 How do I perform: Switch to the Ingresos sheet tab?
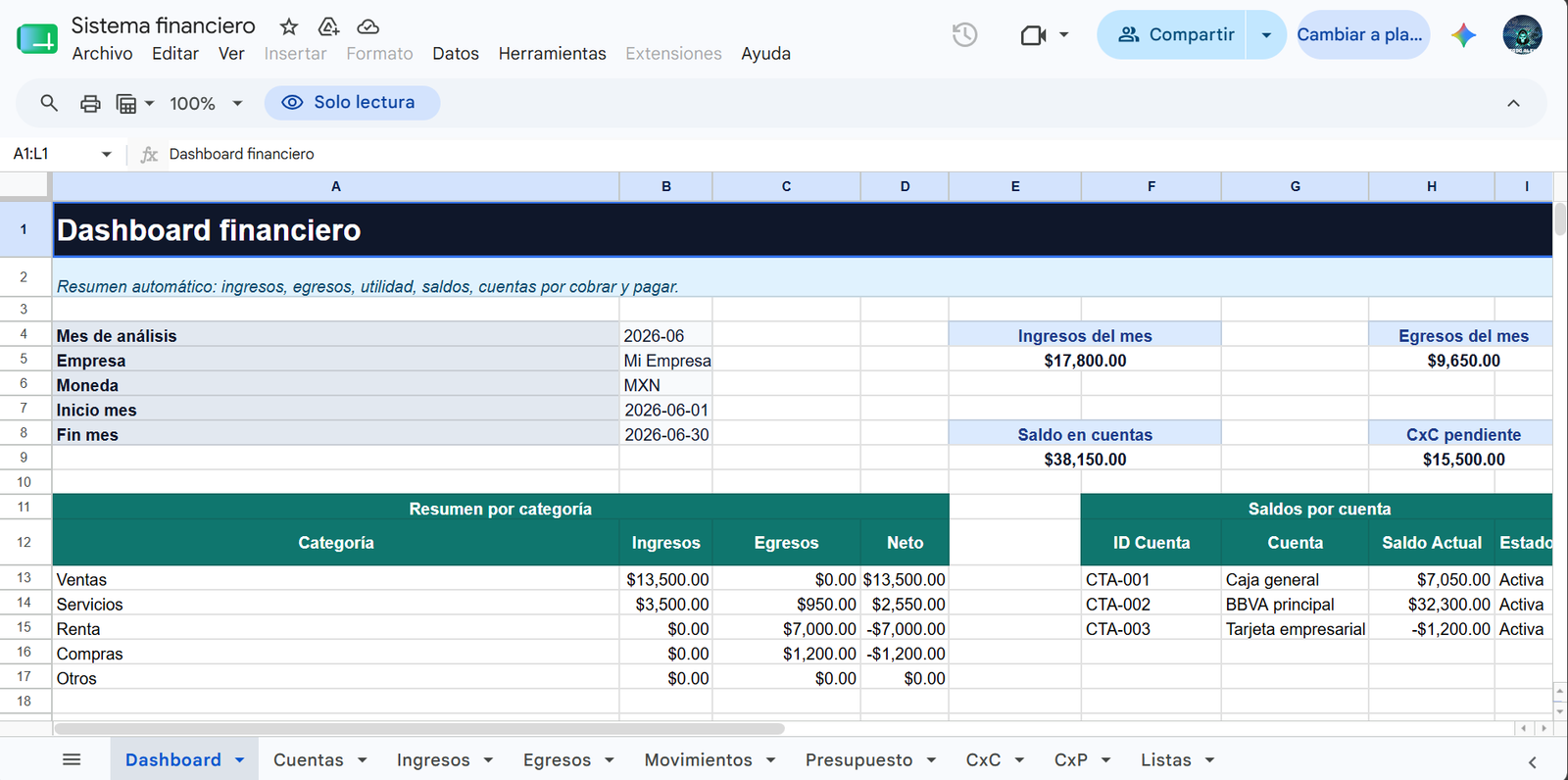432,759
